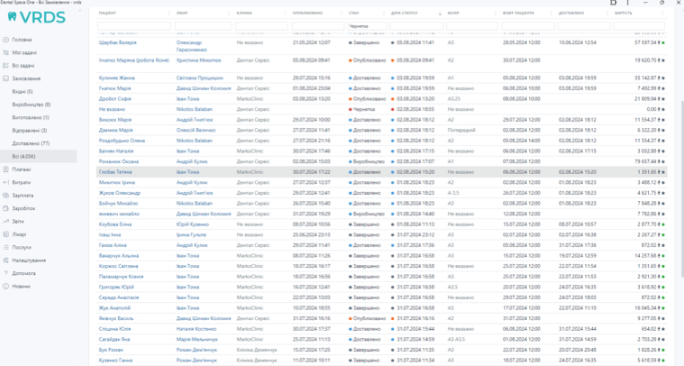Open patient Середа Анастасія order
The height and width of the screenshot is (366, 684).
pyautogui.click(x=119, y=298)
